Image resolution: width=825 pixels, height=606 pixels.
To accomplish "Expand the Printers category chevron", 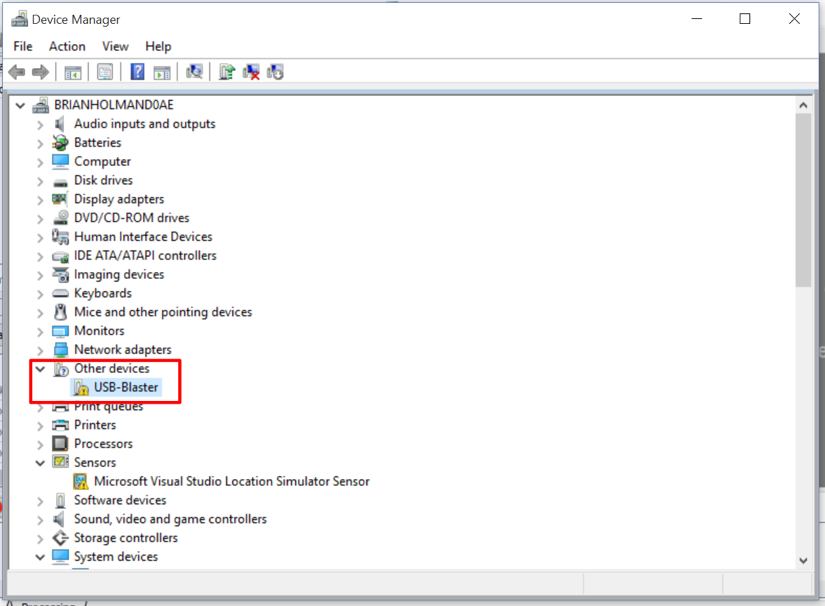I will click(40, 426).
